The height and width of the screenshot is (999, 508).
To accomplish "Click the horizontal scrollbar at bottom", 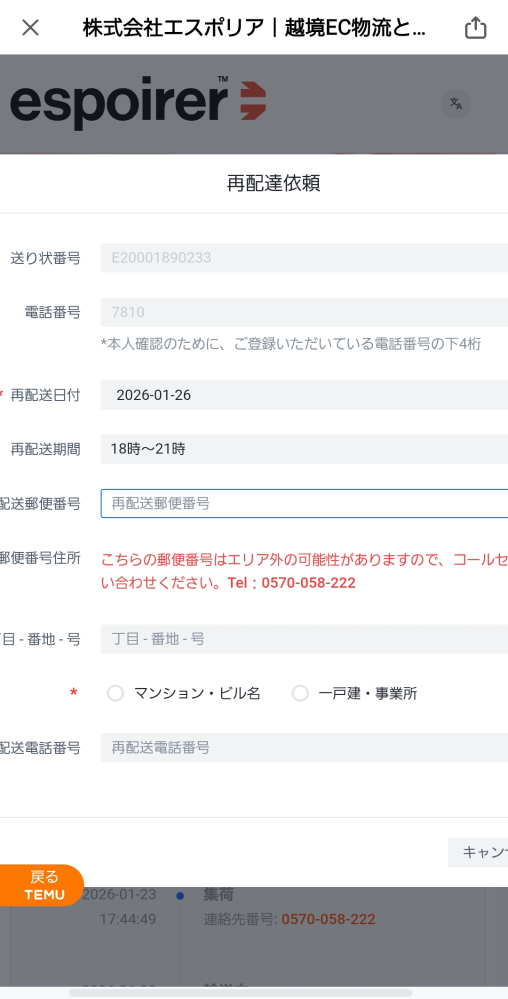I will [240, 993].
